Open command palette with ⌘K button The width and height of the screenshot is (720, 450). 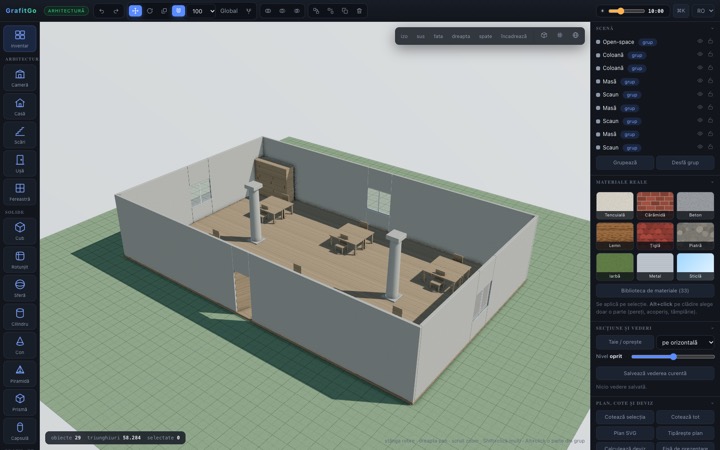pos(681,11)
